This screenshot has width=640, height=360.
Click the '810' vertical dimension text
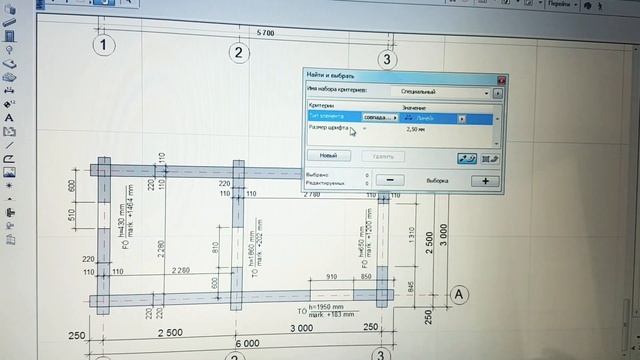216,248
